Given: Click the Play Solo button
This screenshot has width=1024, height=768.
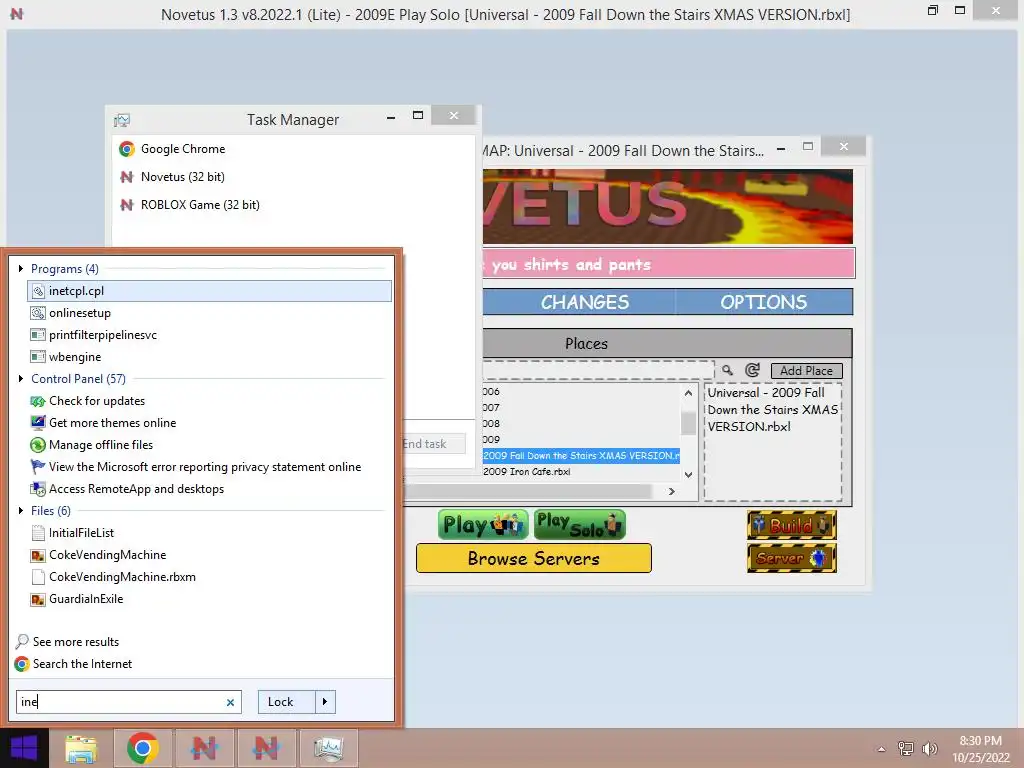Looking at the screenshot, I should (x=580, y=525).
